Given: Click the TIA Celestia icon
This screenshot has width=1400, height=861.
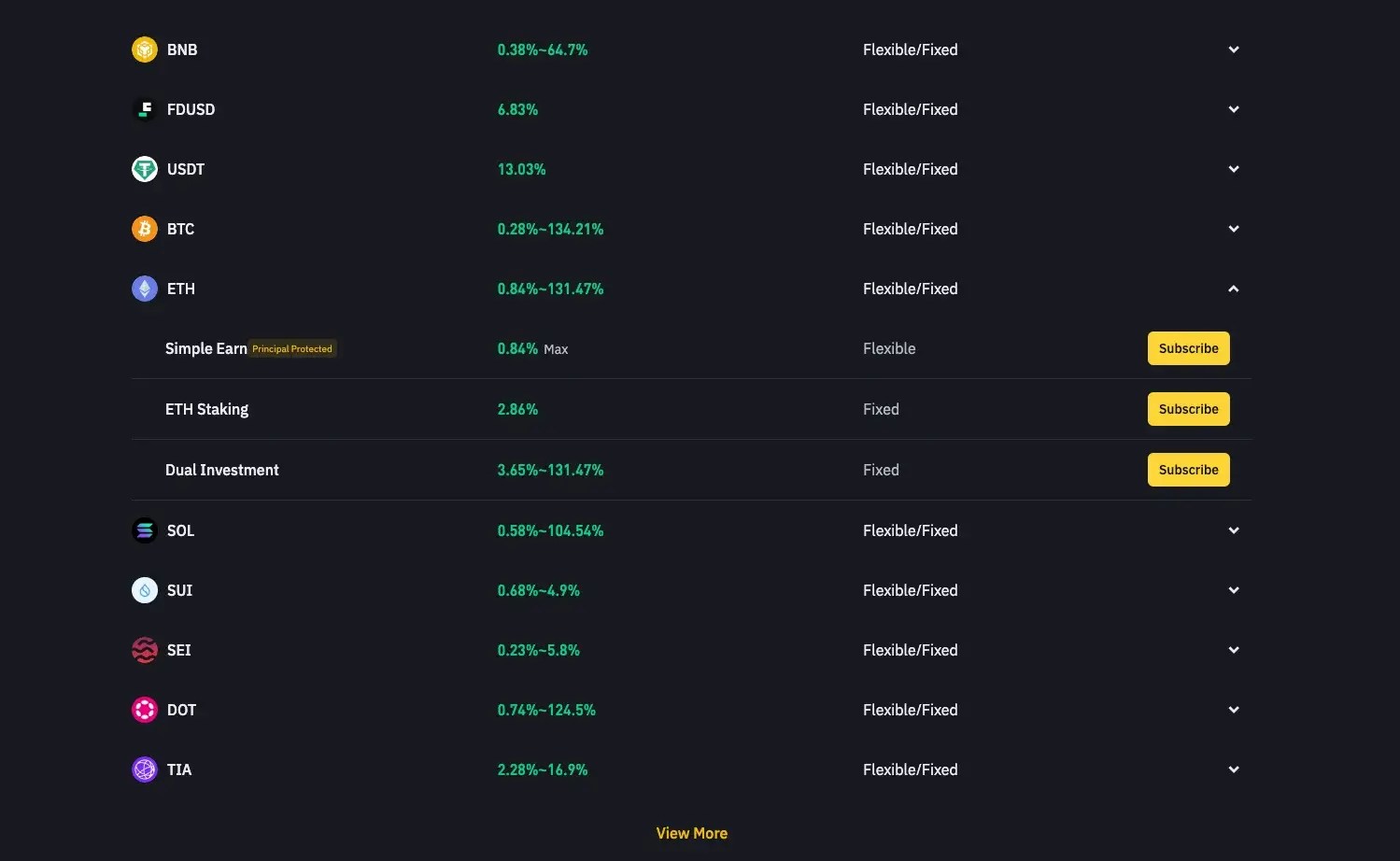Looking at the screenshot, I should (x=144, y=769).
